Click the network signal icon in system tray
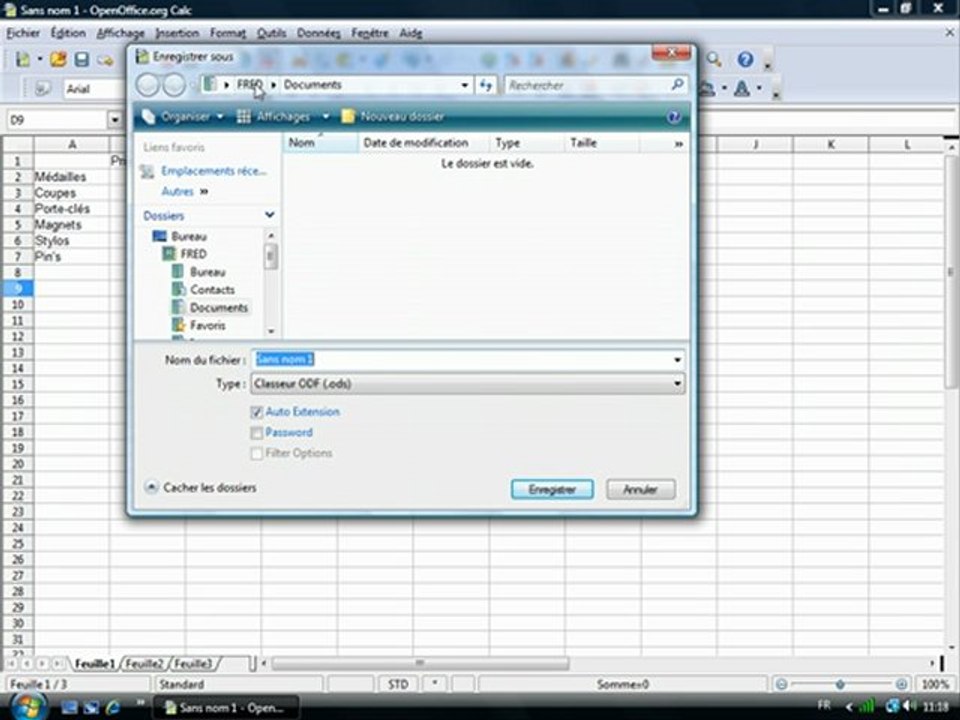 pyautogui.click(x=866, y=706)
